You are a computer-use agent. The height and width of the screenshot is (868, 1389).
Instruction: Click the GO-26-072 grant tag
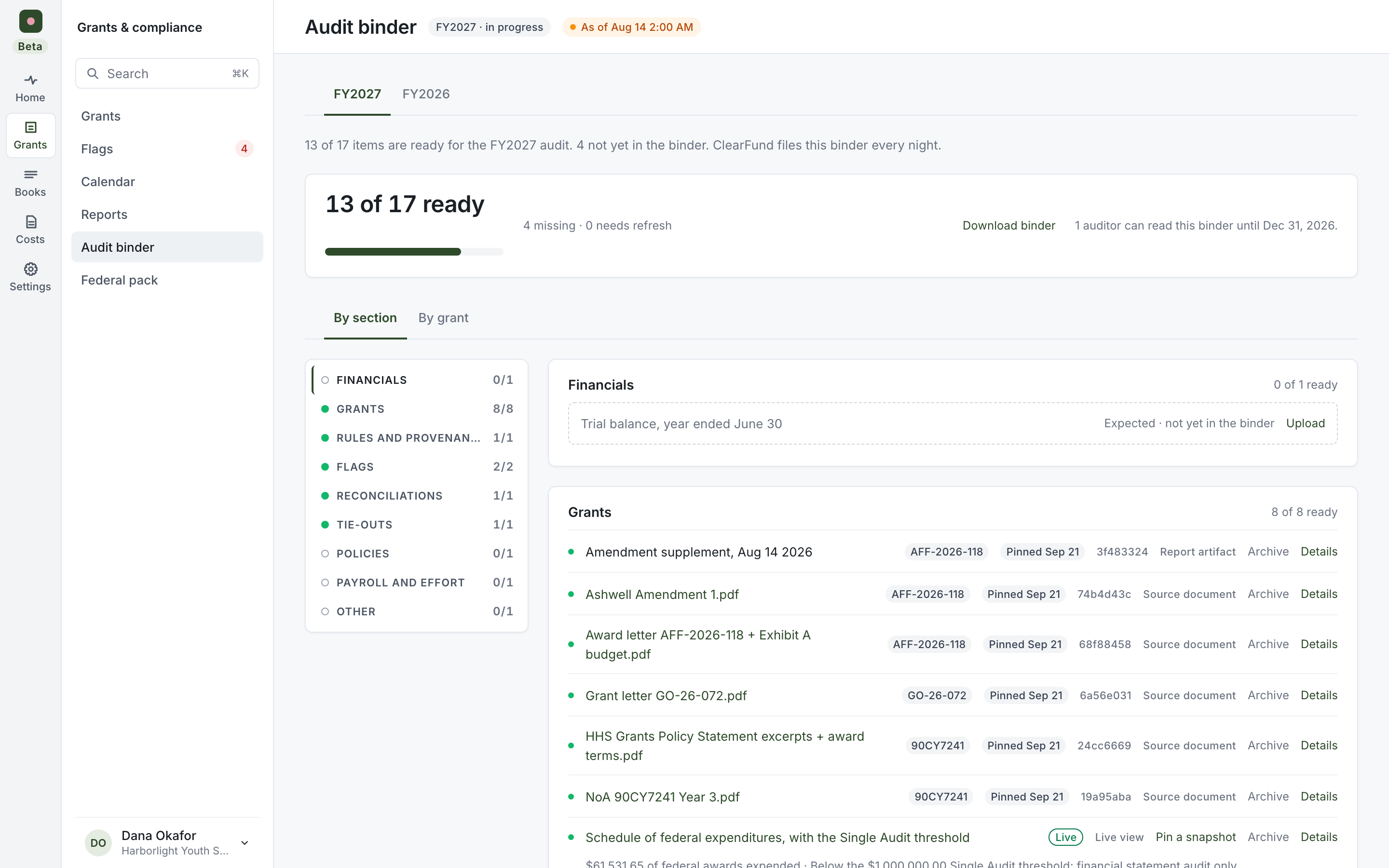(937, 696)
